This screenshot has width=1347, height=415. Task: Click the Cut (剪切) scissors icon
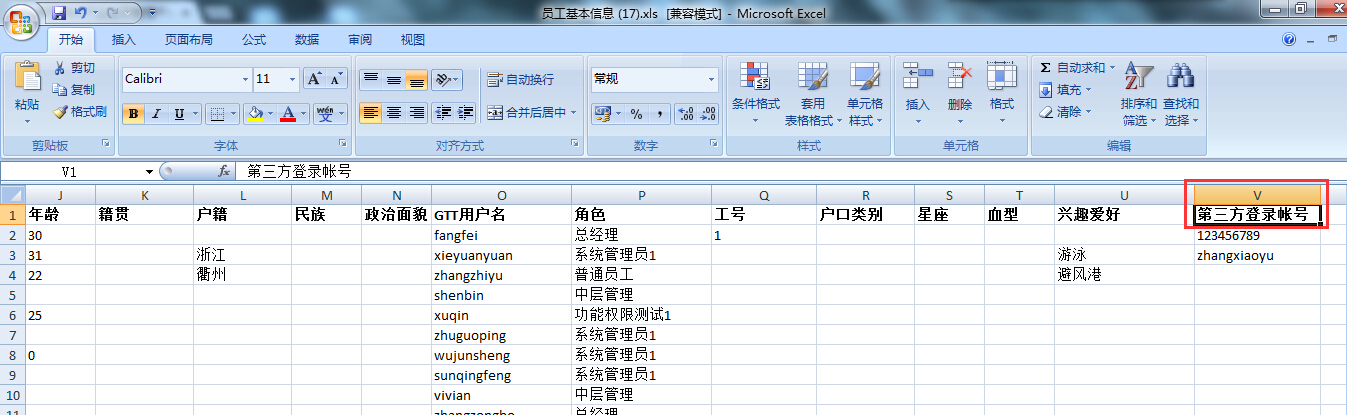[x=60, y=68]
